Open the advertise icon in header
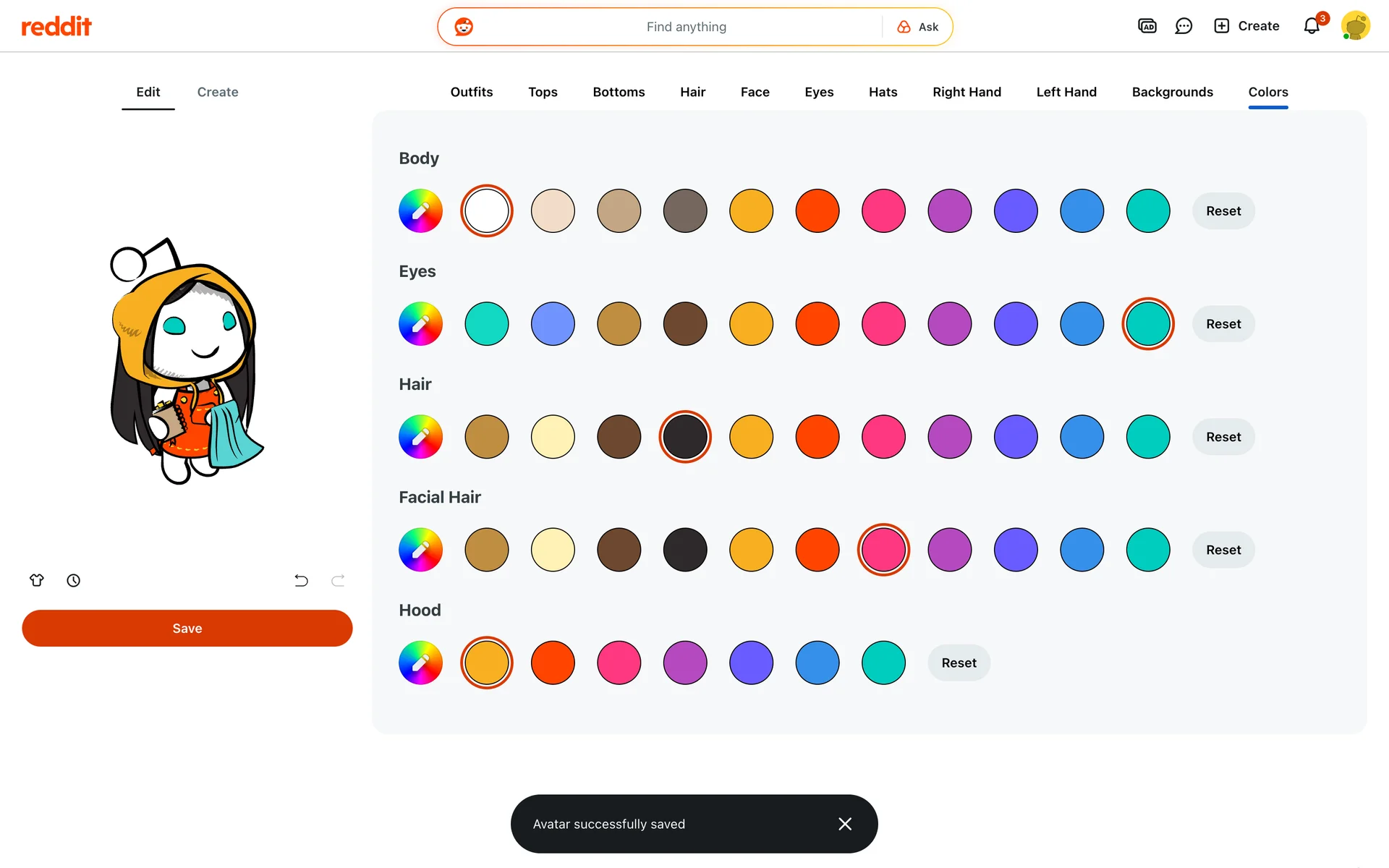Screen dimensions: 1389x868 point(1147,26)
